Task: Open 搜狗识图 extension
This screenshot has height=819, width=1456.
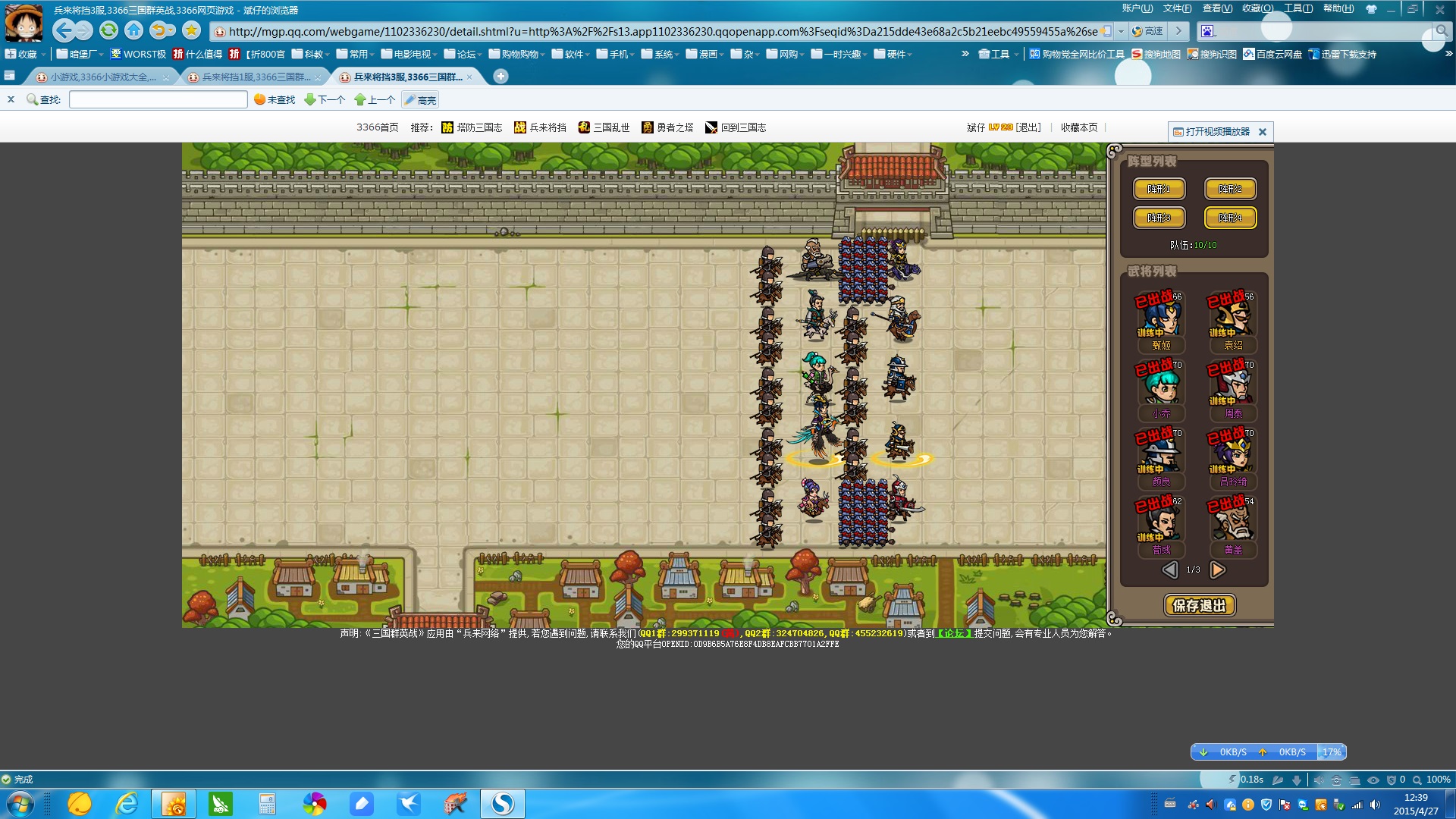Action: (x=1212, y=54)
